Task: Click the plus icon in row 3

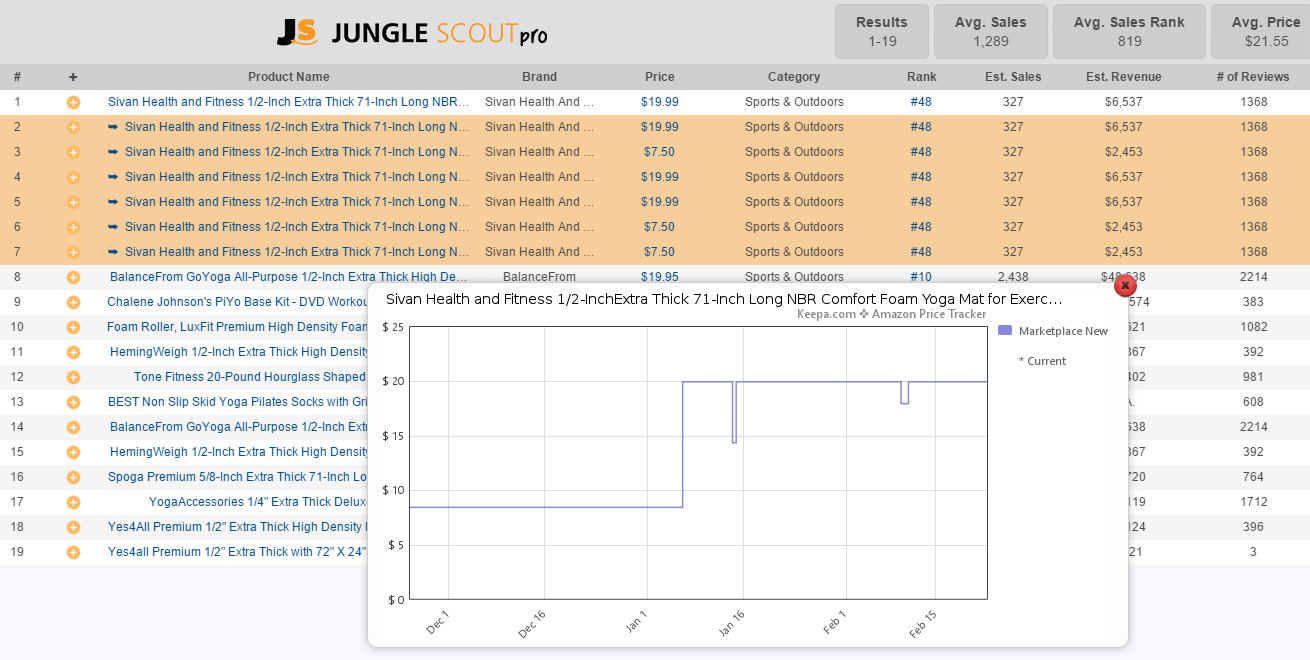Action: point(73,152)
